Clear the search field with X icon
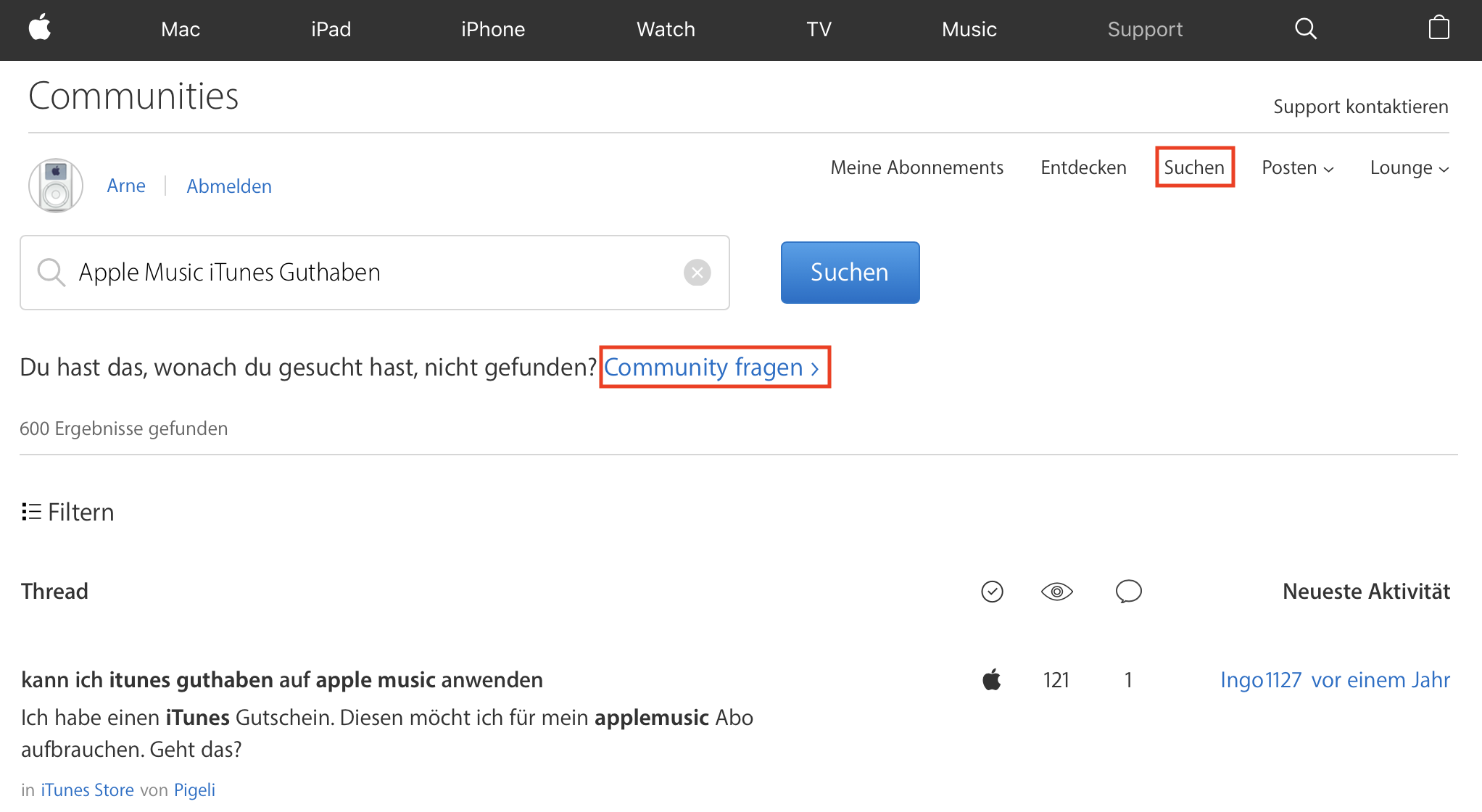 click(697, 273)
